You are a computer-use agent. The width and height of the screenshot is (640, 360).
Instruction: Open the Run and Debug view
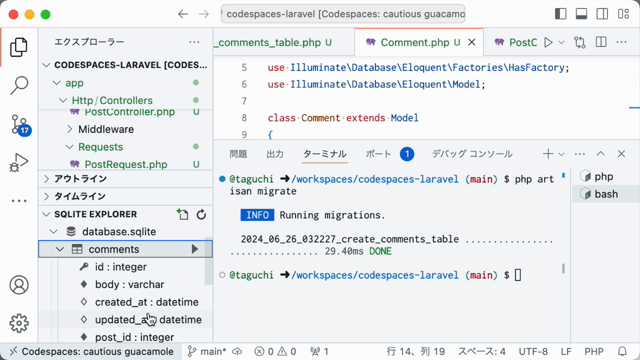coord(19,162)
